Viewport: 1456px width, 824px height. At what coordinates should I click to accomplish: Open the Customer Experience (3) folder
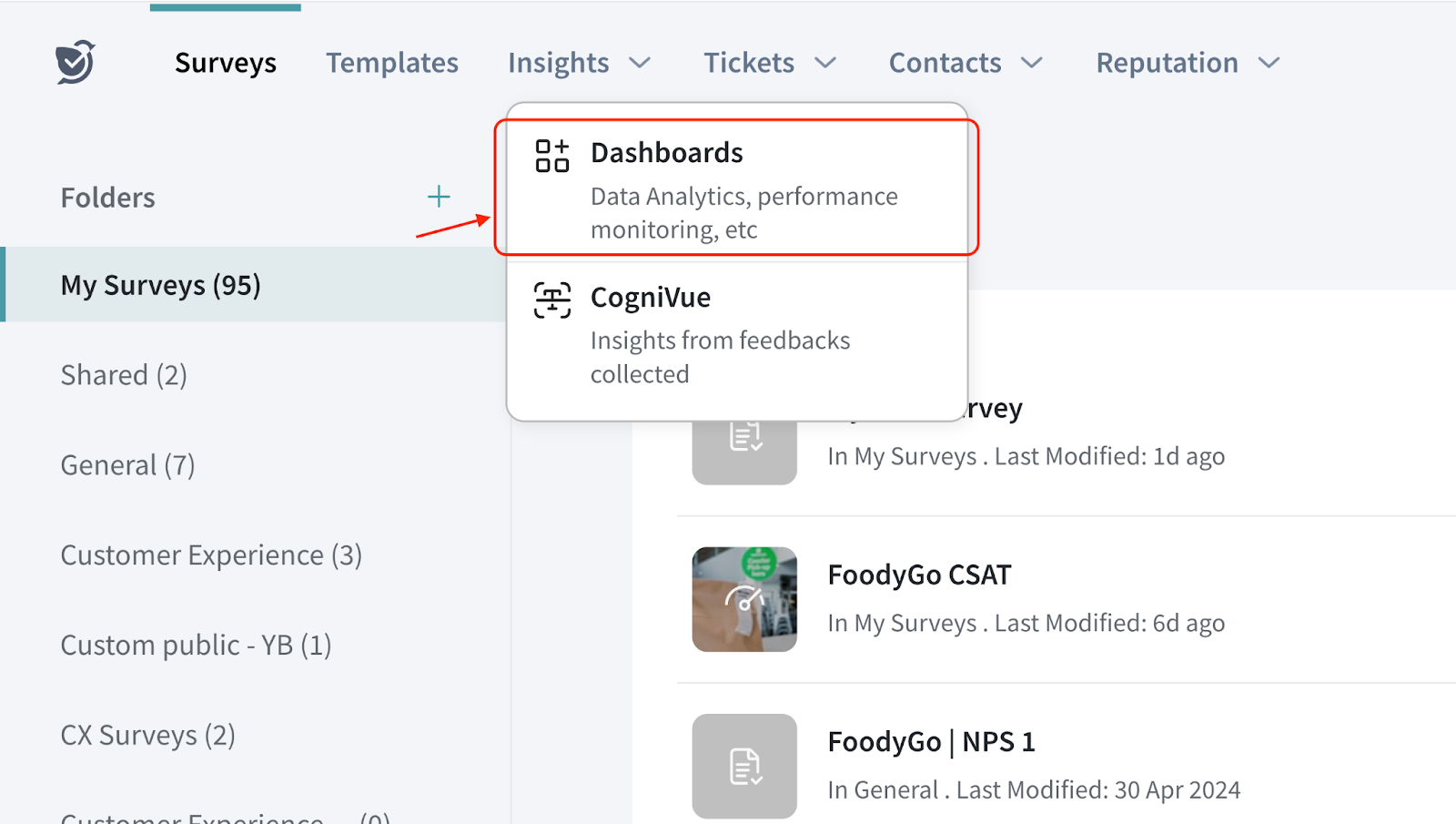click(211, 555)
